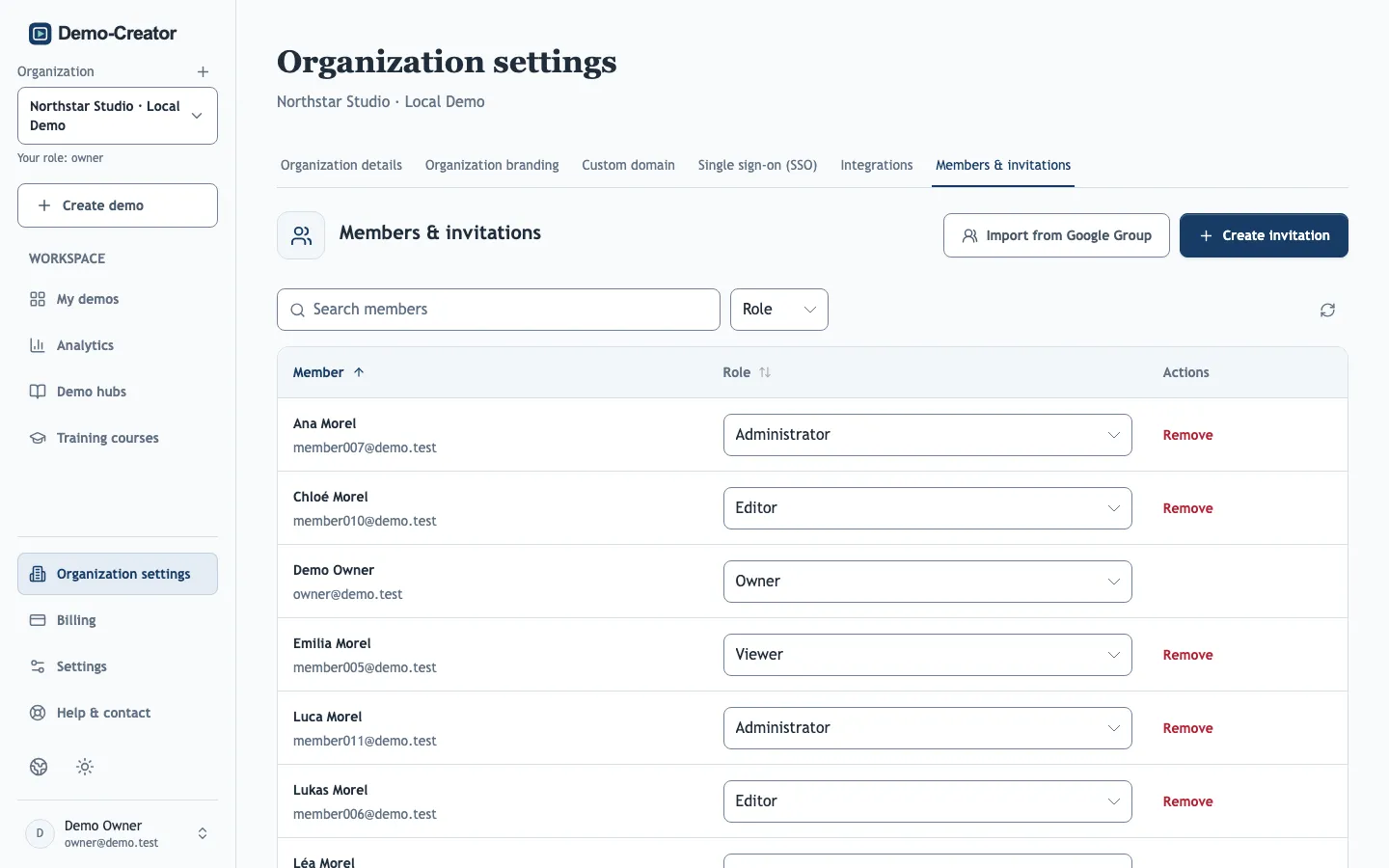The image size is (1389, 868).
Task: Open Luca Morel's Administrator role dropdown
Action: click(927, 728)
